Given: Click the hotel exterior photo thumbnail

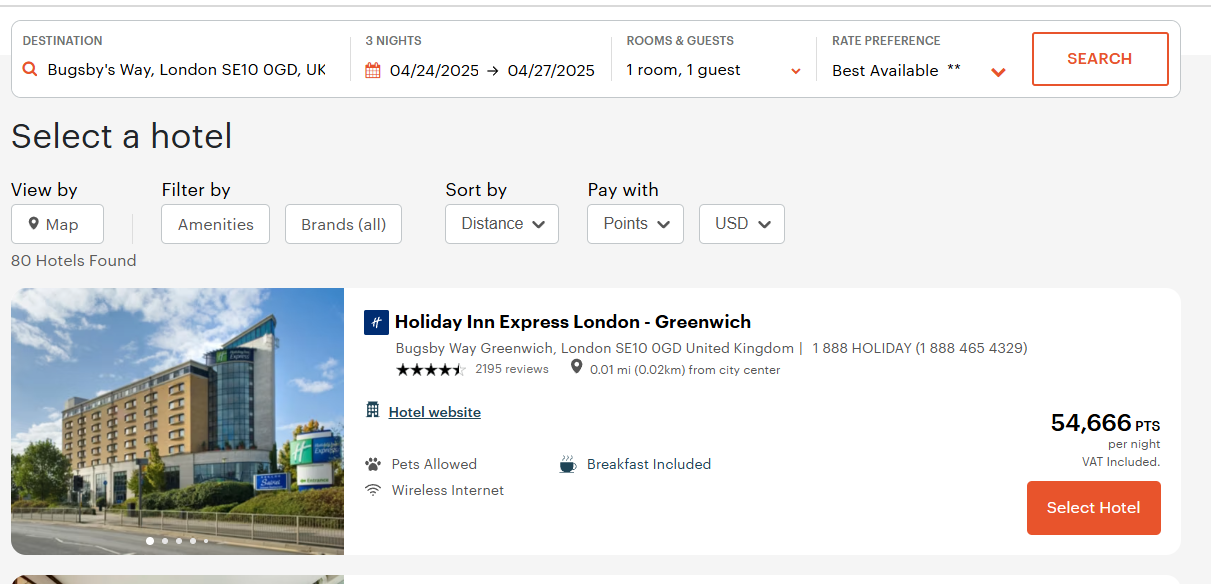Looking at the screenshot, I should tap(177, 420).
